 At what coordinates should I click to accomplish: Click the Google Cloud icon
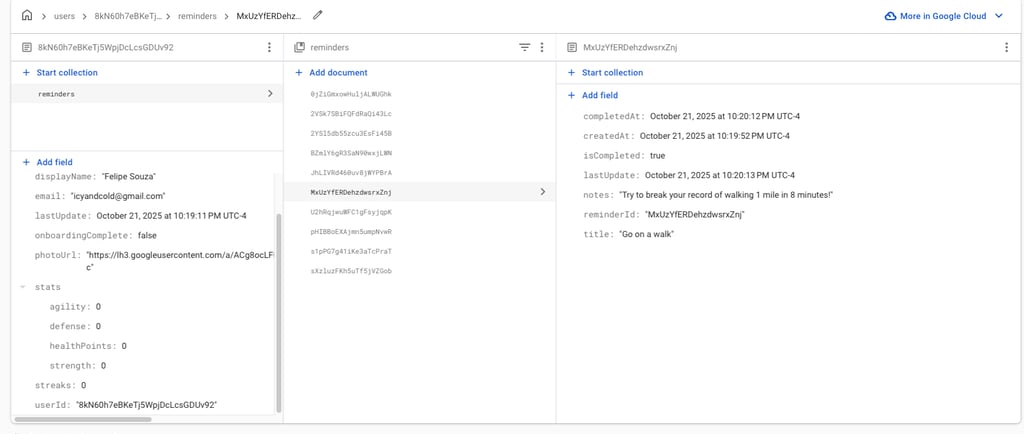[890, 16]
